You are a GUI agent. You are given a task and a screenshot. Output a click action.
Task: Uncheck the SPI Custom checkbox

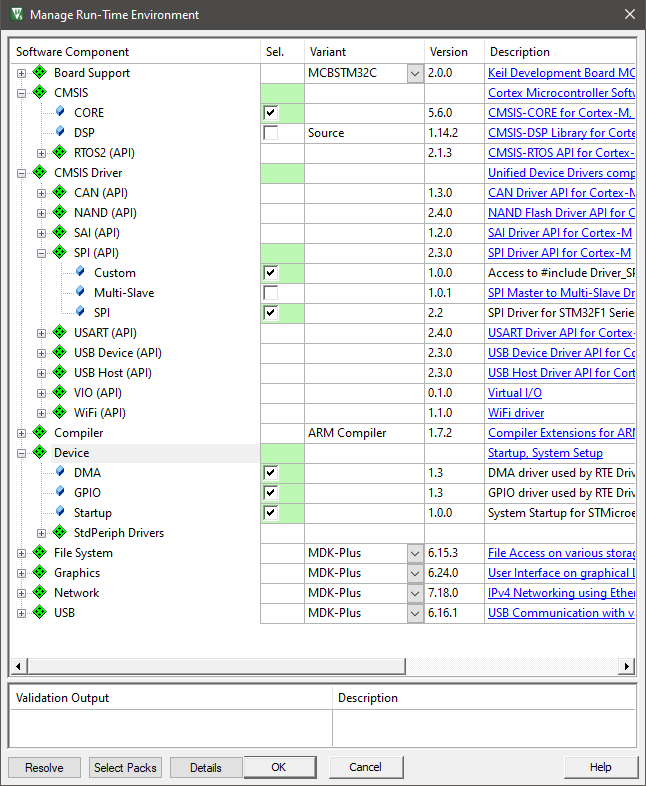click(271, 272)
